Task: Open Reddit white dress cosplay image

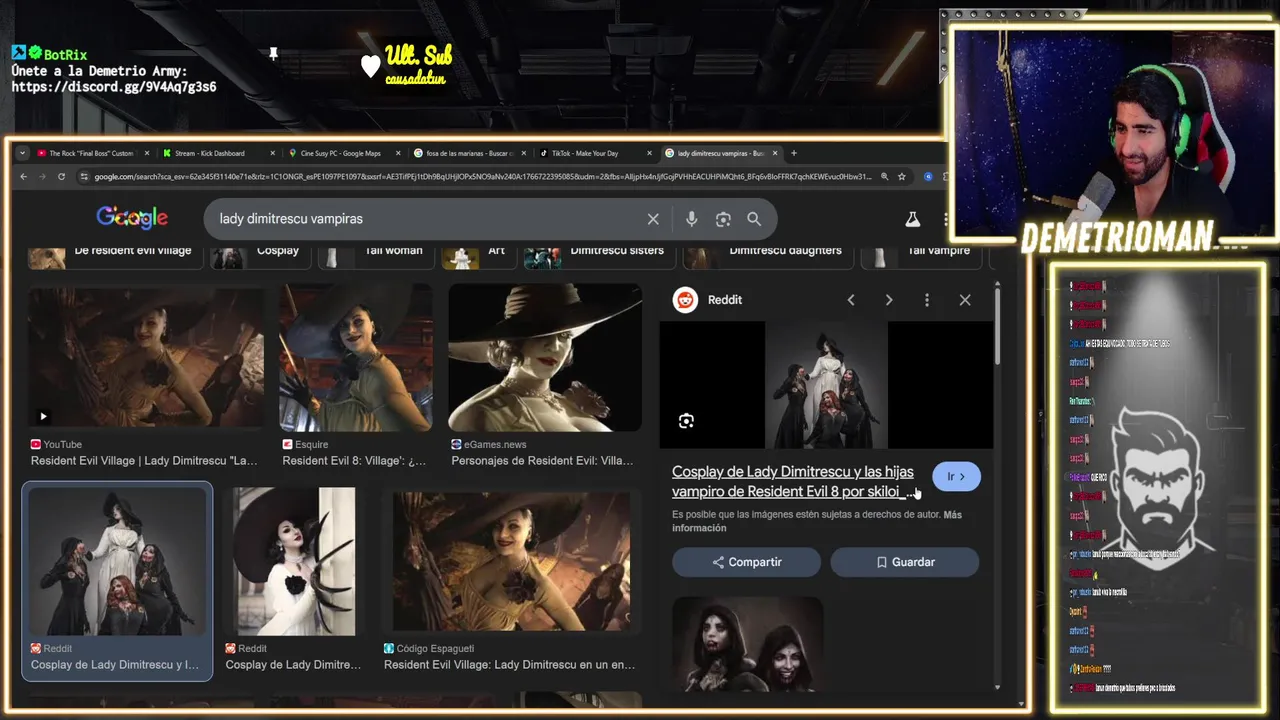Action: 294,561
